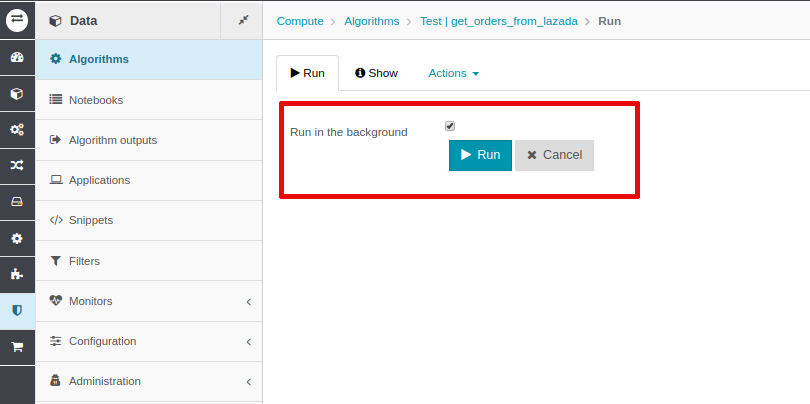Click the exit arrow icon beside Algorithm outputs
This screenshot has height=404, width=810.
click(55, 139)
